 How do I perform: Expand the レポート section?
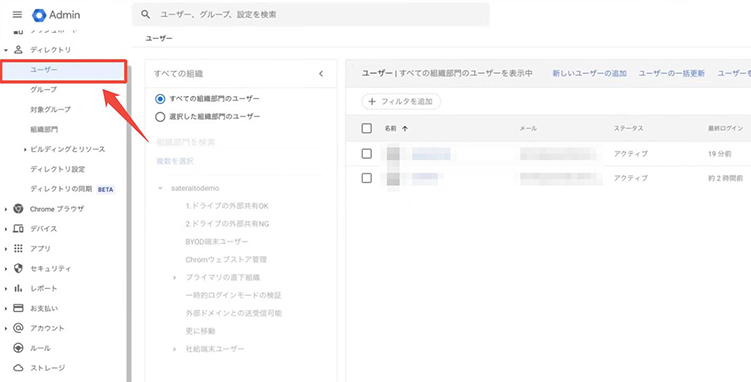tap(6, 289)
